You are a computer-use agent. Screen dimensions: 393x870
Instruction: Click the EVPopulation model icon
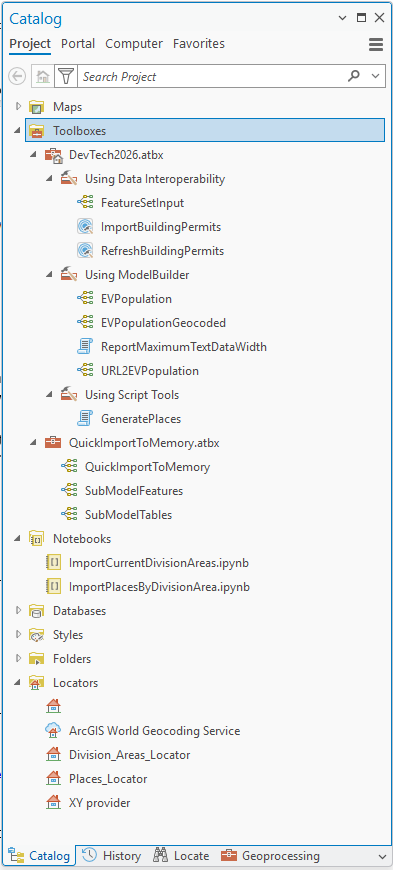[x=85, y=299]
